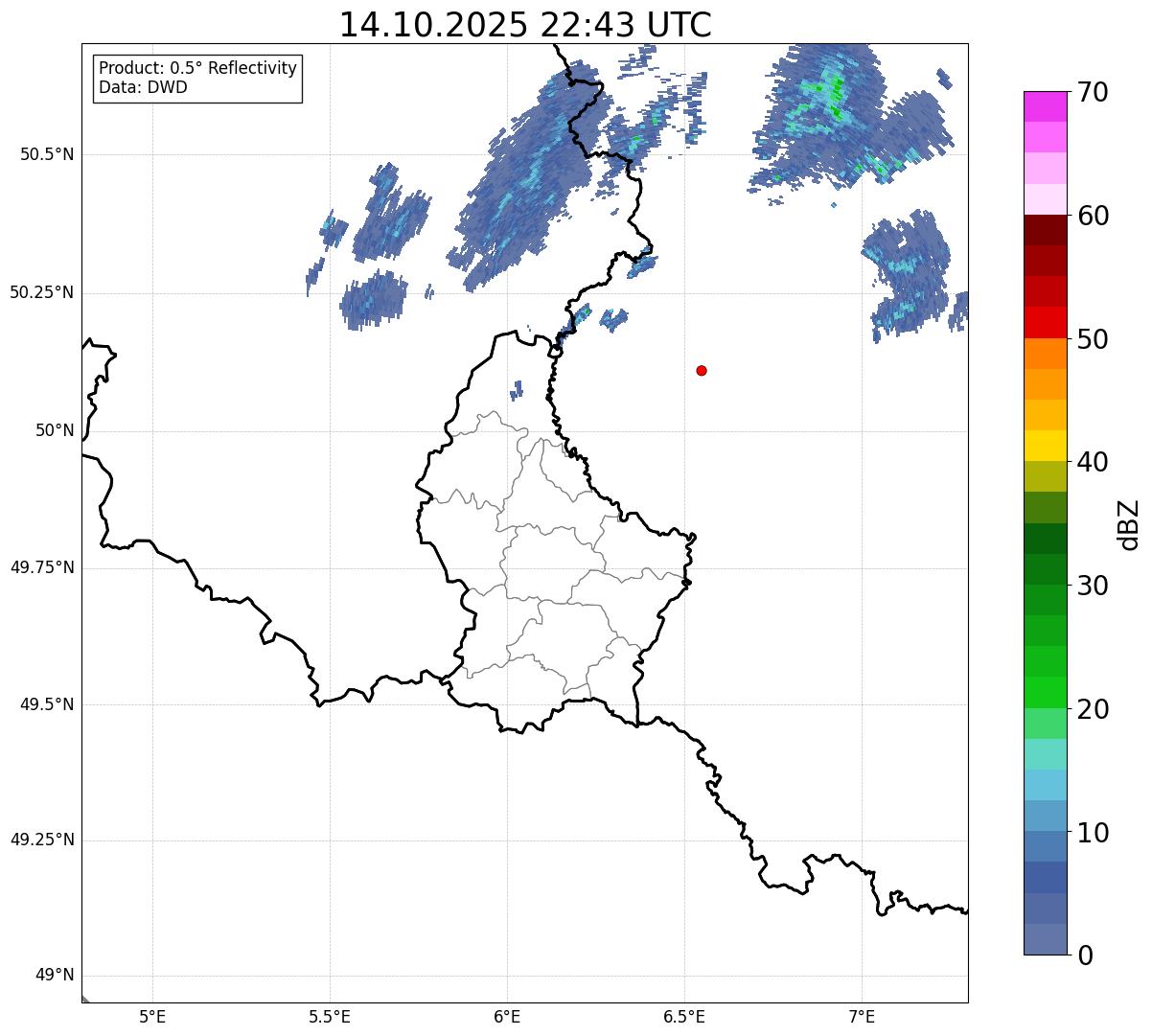1152x1036 pixels.
Task: Click the 49.75°N latitude label
Action: pos(42,567)
